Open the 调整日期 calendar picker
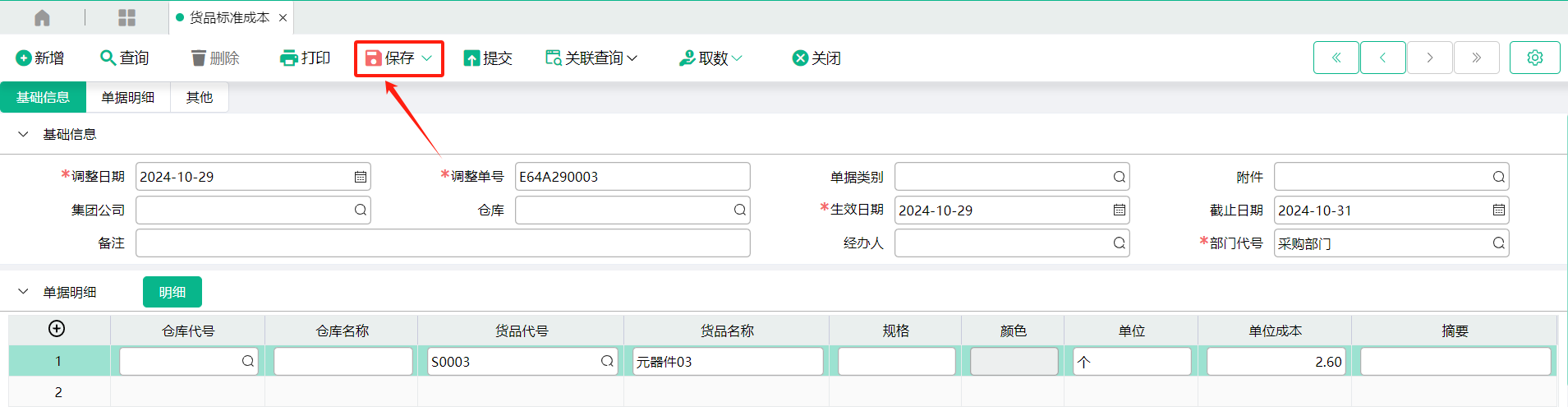The width and height of the screenshot is (1568, 407). click(x=360, y=177)
